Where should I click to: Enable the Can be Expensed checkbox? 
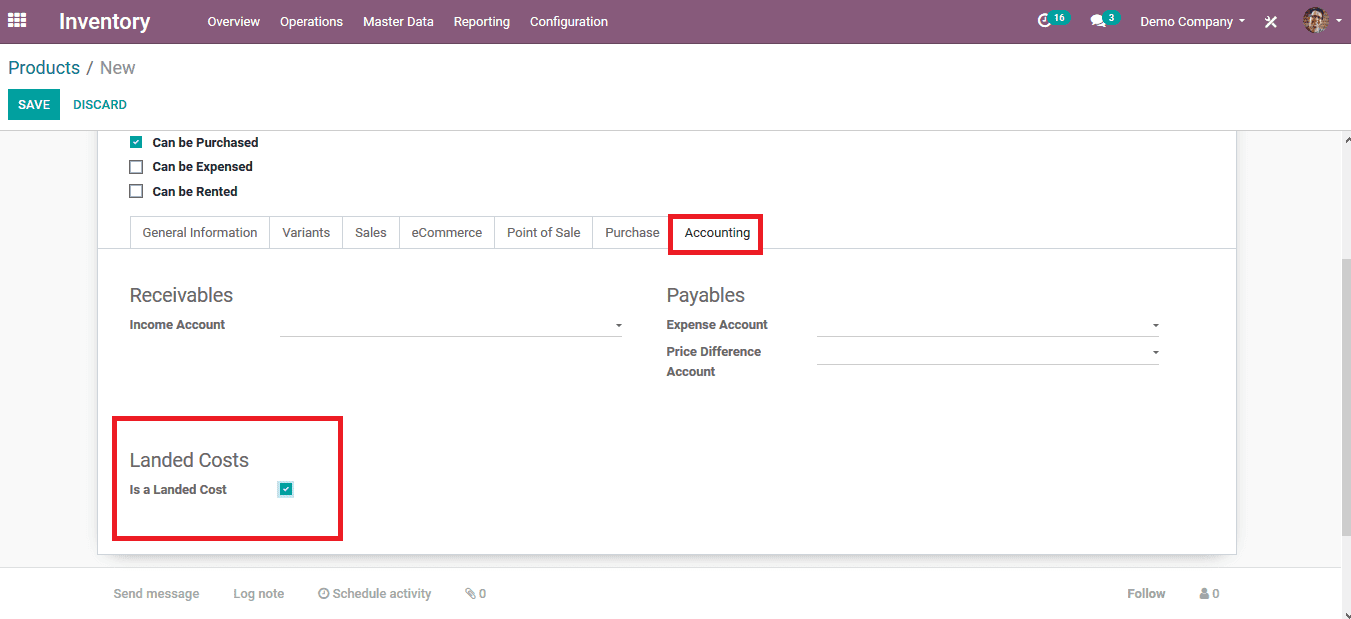(136, 167)
